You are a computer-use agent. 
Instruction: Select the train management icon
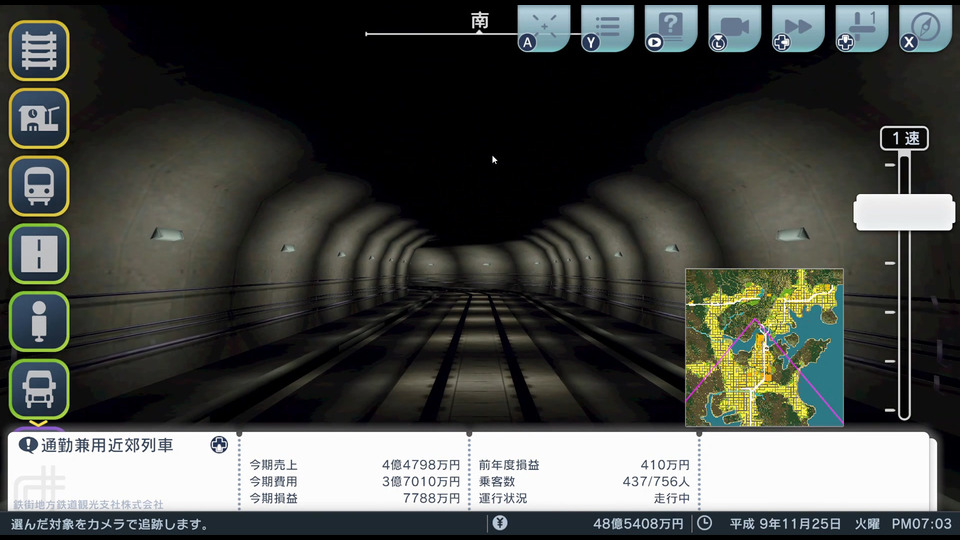tap(39, 186)
